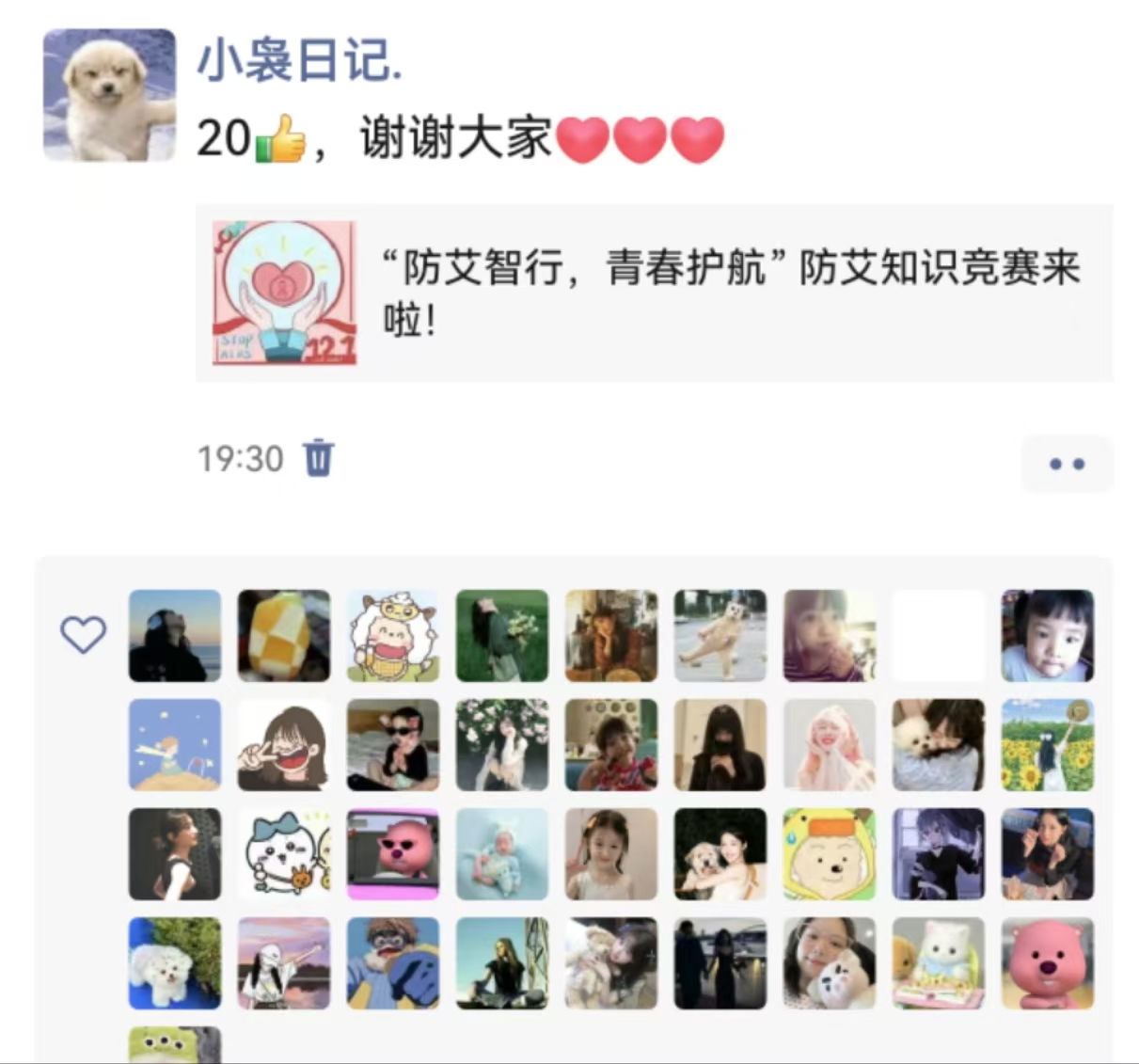
Task: Open the cartoon sheep liker's avatar
Action: point(393,636)
